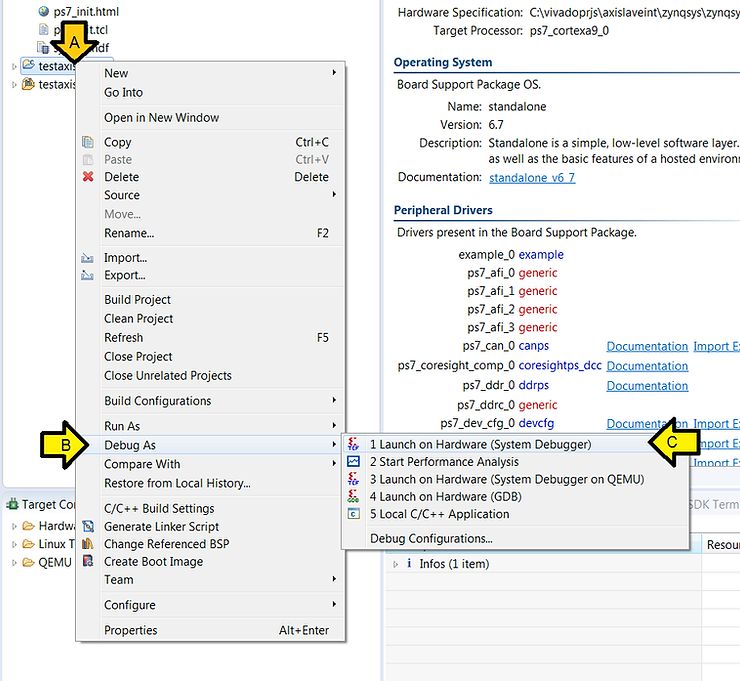Select Go Into menu entry
Viewport: 740px width, 681px height.
pos(210,92)
